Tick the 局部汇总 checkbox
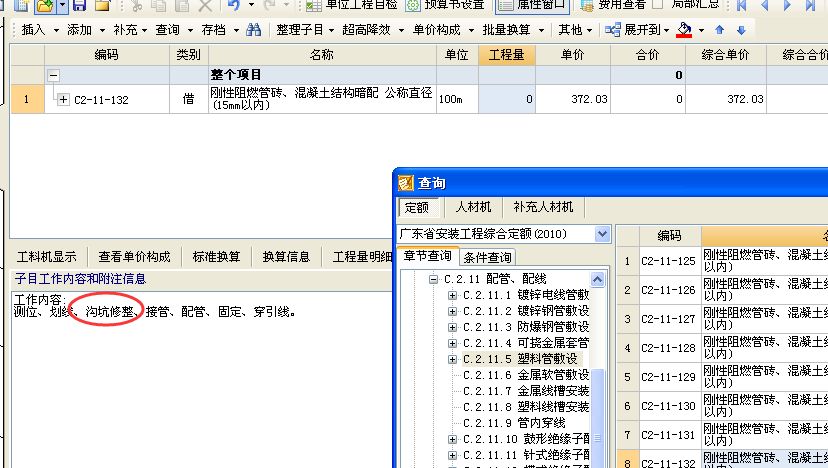Screen dimensions: 828x468 [x=658, y=5]
